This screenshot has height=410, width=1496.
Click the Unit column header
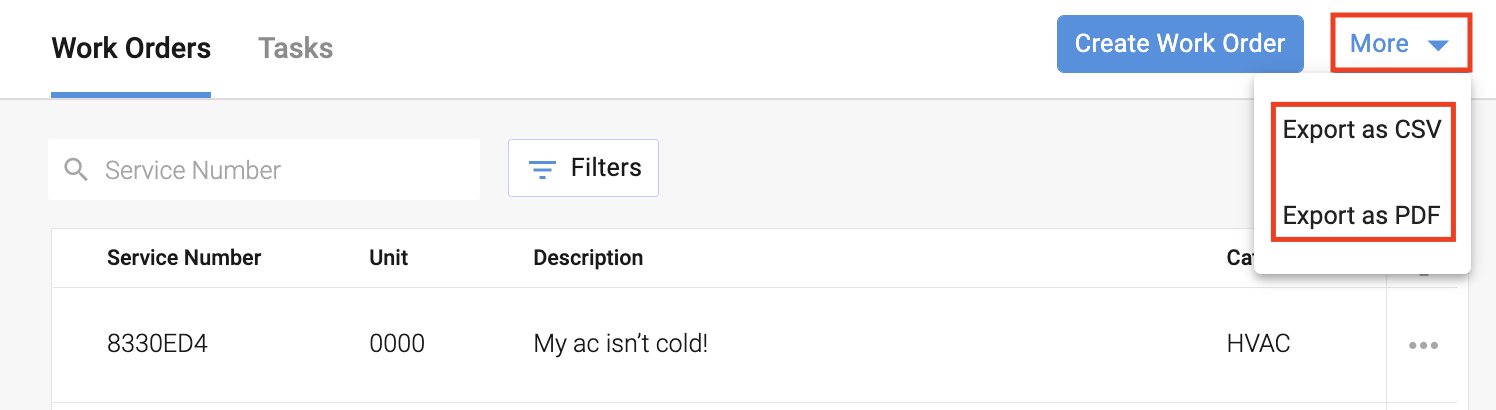pos(389,258)
